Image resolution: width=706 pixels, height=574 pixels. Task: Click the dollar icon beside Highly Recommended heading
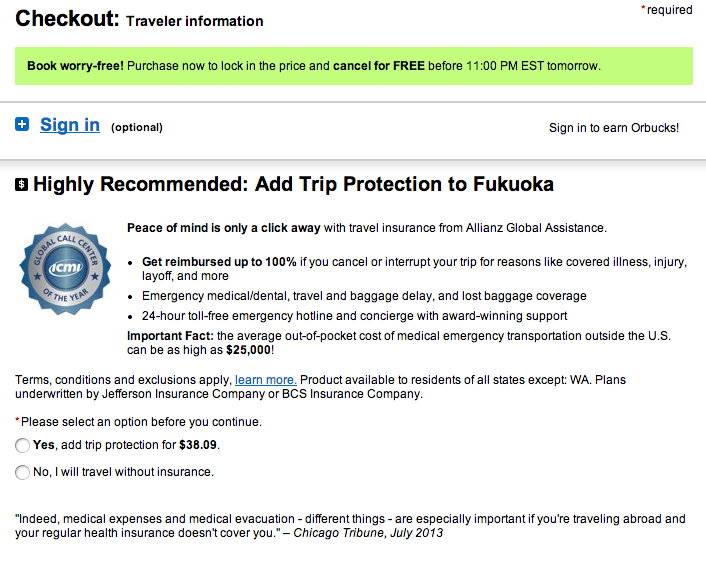point(22,184)
